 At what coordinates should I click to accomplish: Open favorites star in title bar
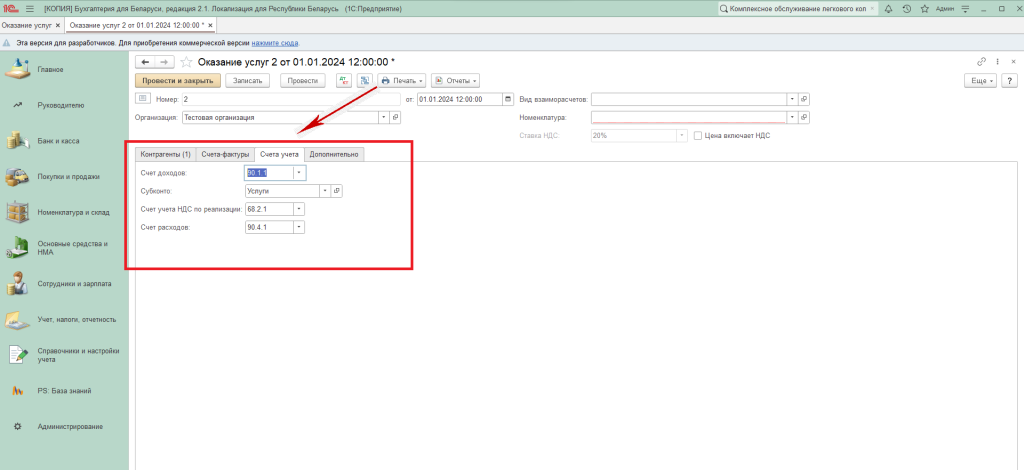pyautogui.click(x=924, y=8)
